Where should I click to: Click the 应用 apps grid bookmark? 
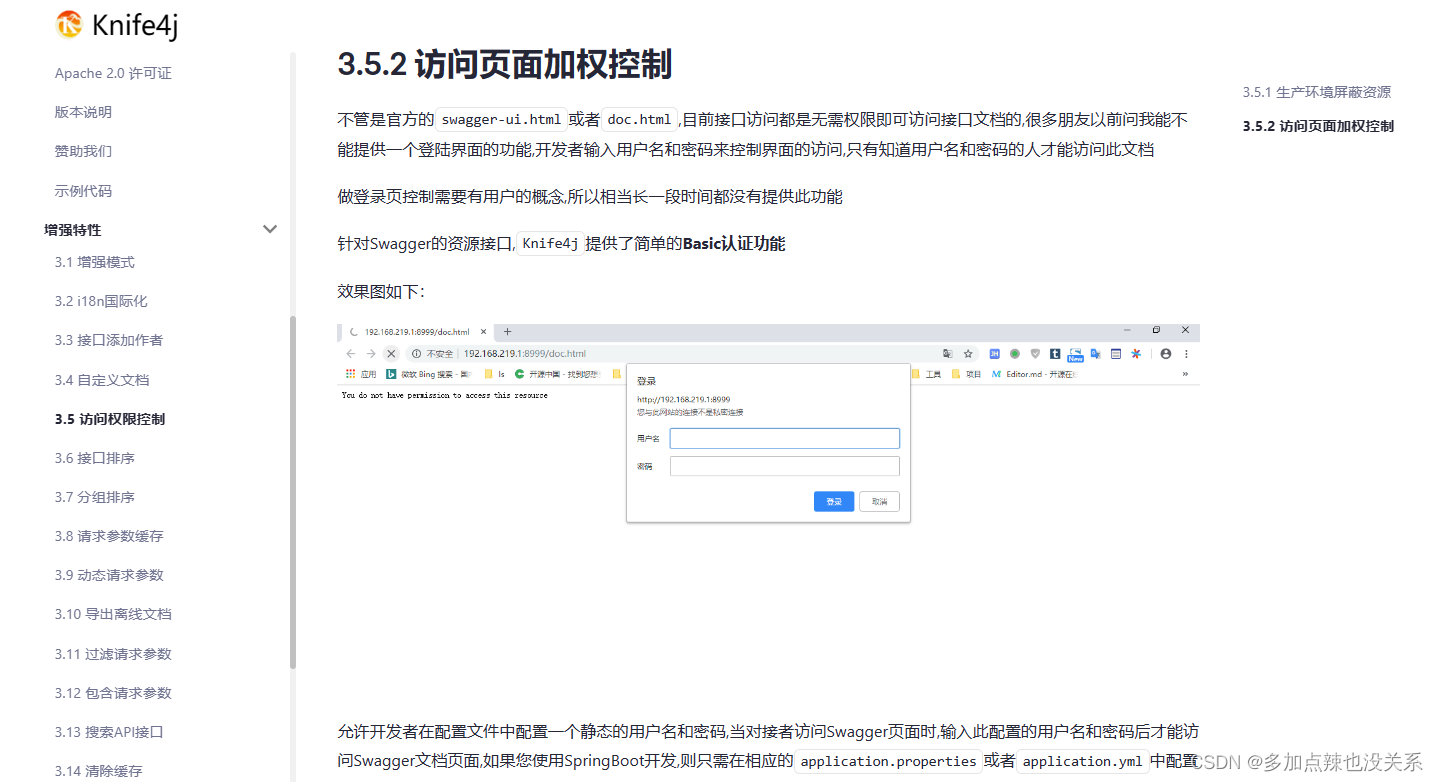click(361, 374)
